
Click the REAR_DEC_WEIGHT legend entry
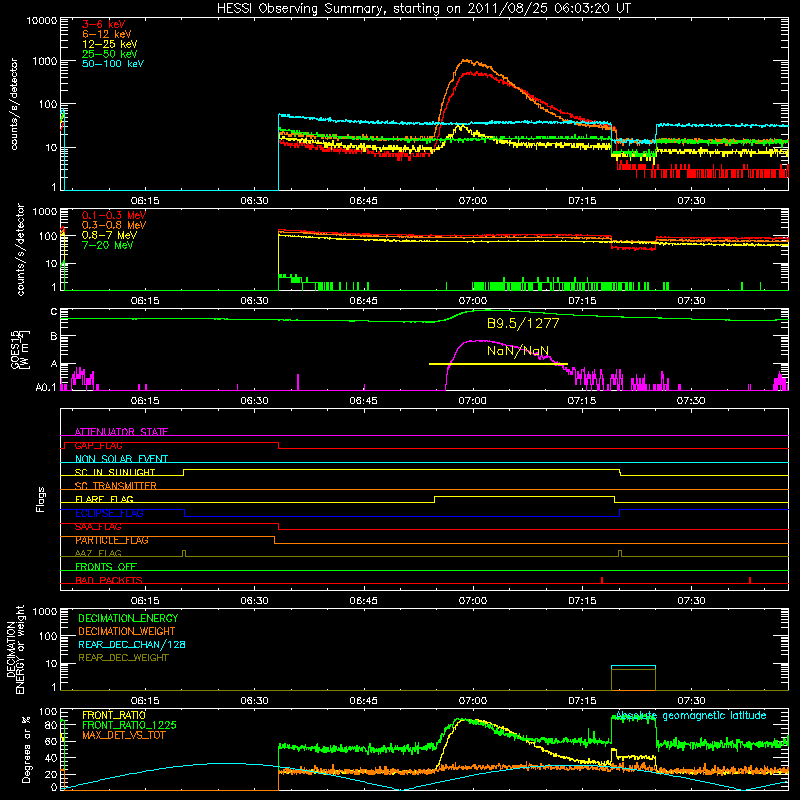(123, 658)
